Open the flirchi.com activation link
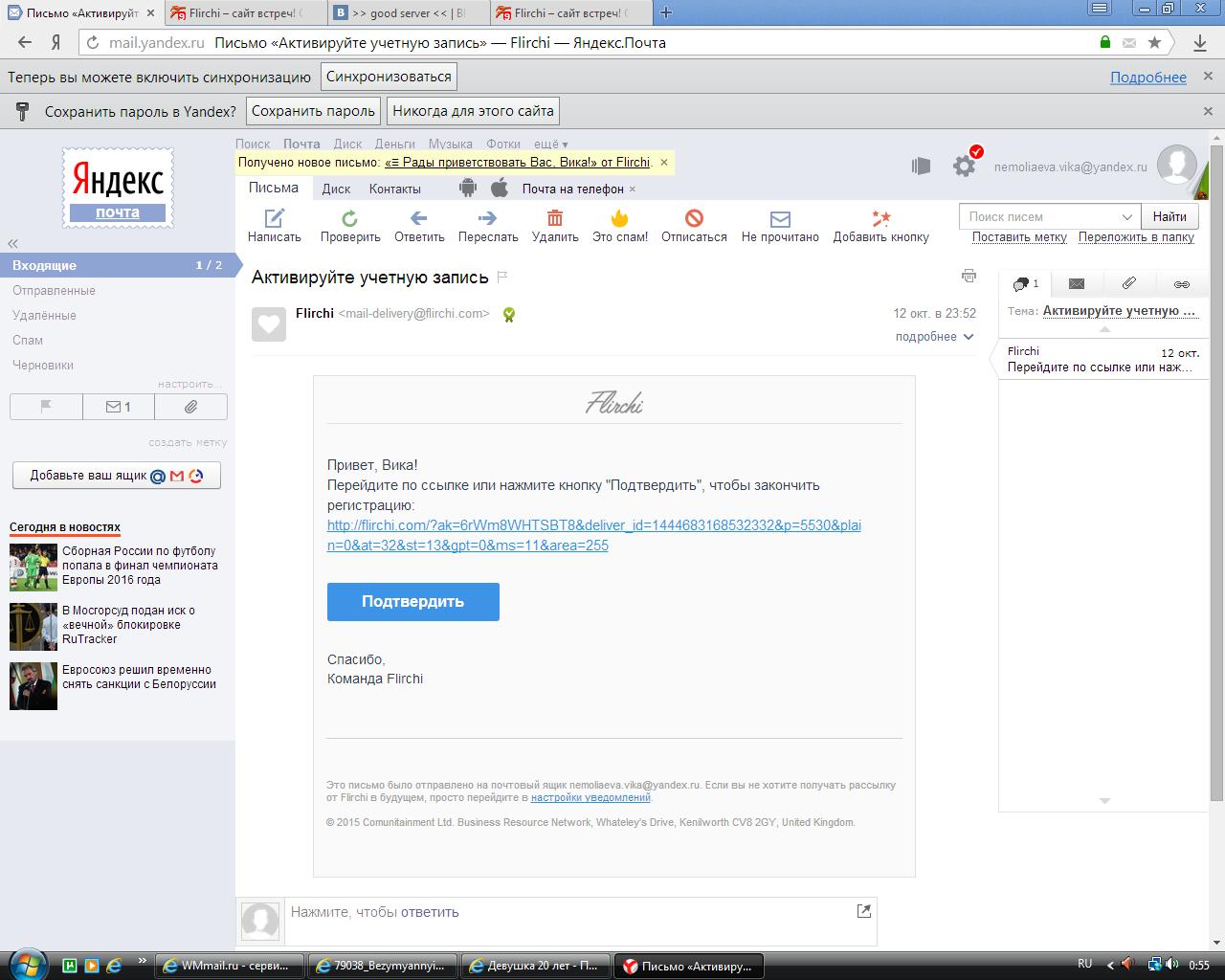 point(594,535)
